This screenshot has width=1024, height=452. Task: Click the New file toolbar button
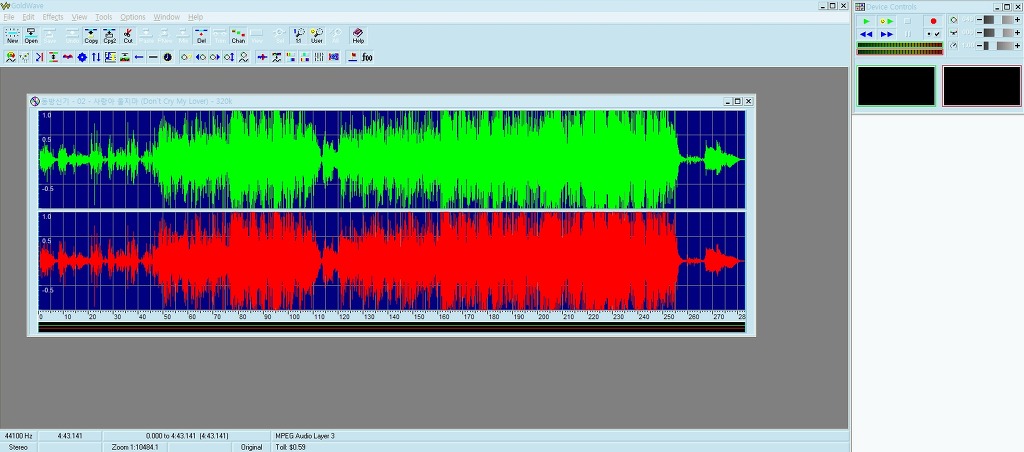[12, 35]
